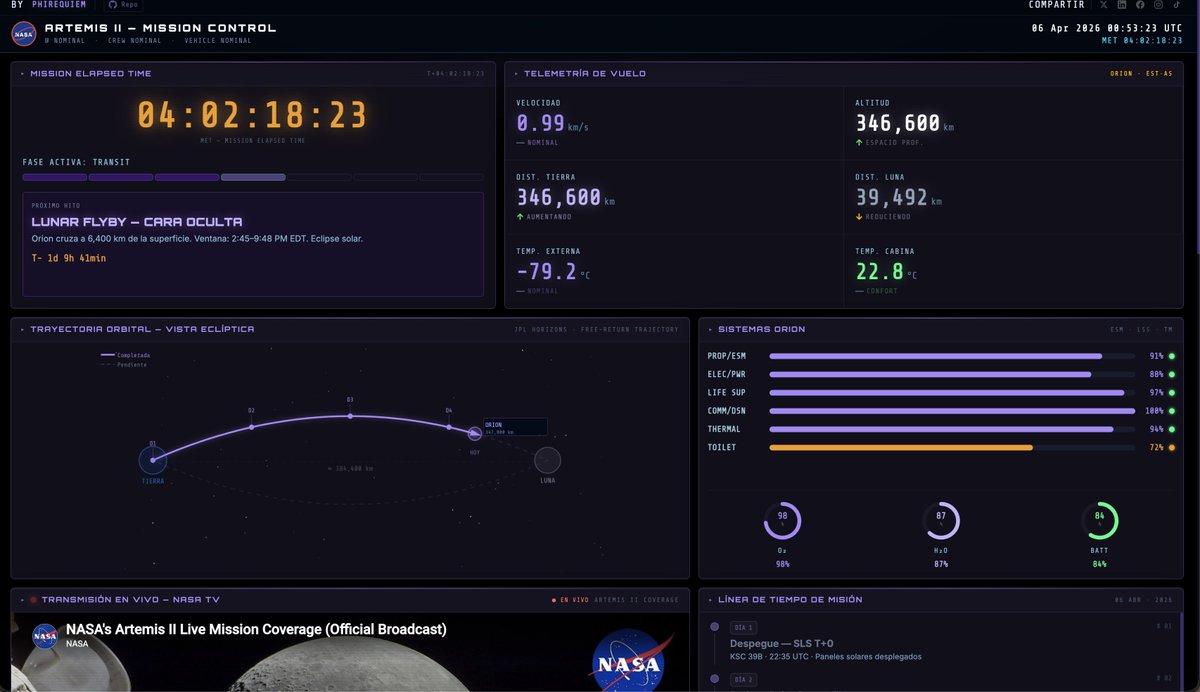Screen dimensions: 1200x692
Task: Collapse the Línea de Tiempo de Misión arrow
Action: tap(711, 600)
